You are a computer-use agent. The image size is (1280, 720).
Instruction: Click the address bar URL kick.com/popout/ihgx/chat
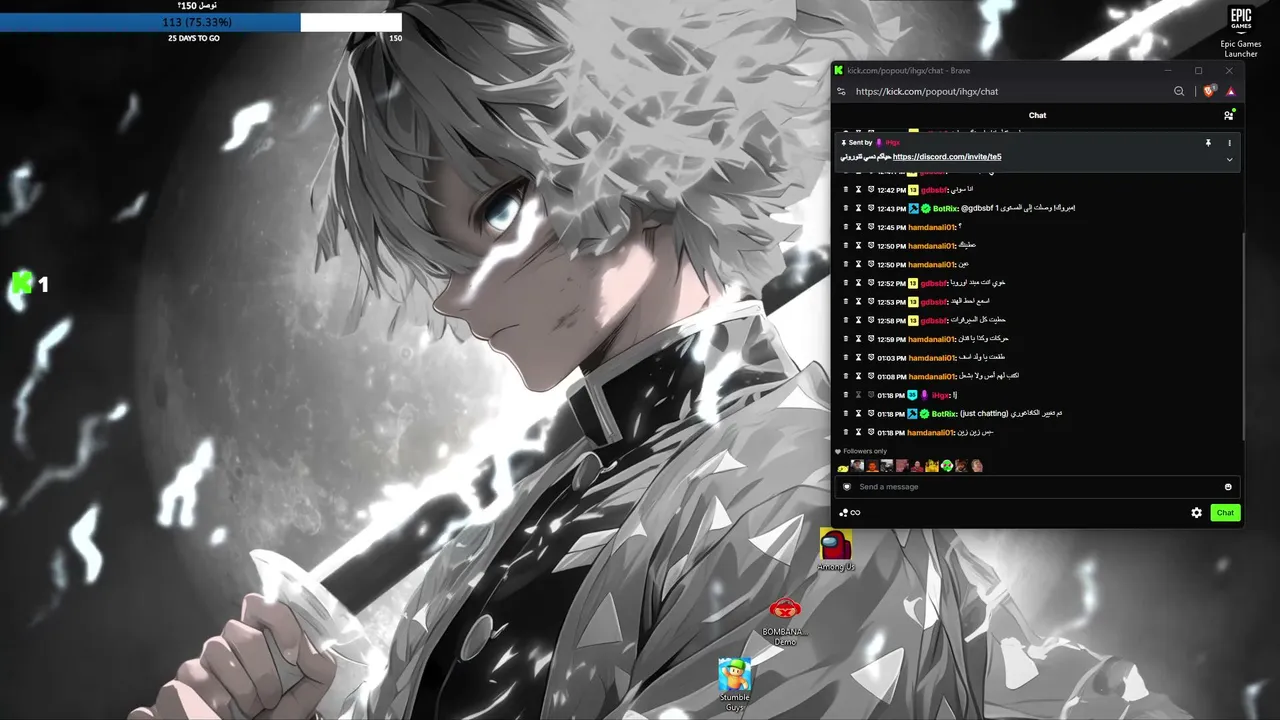927,91
